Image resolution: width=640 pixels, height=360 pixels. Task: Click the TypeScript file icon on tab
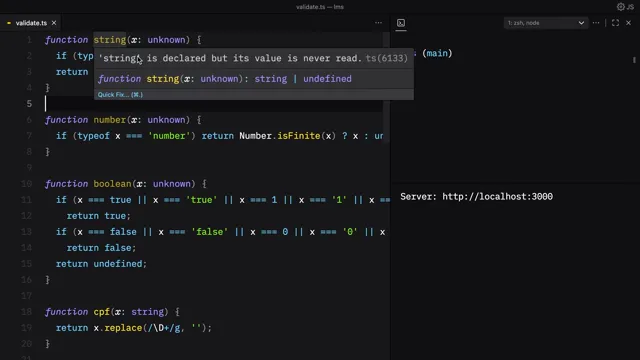9,23
